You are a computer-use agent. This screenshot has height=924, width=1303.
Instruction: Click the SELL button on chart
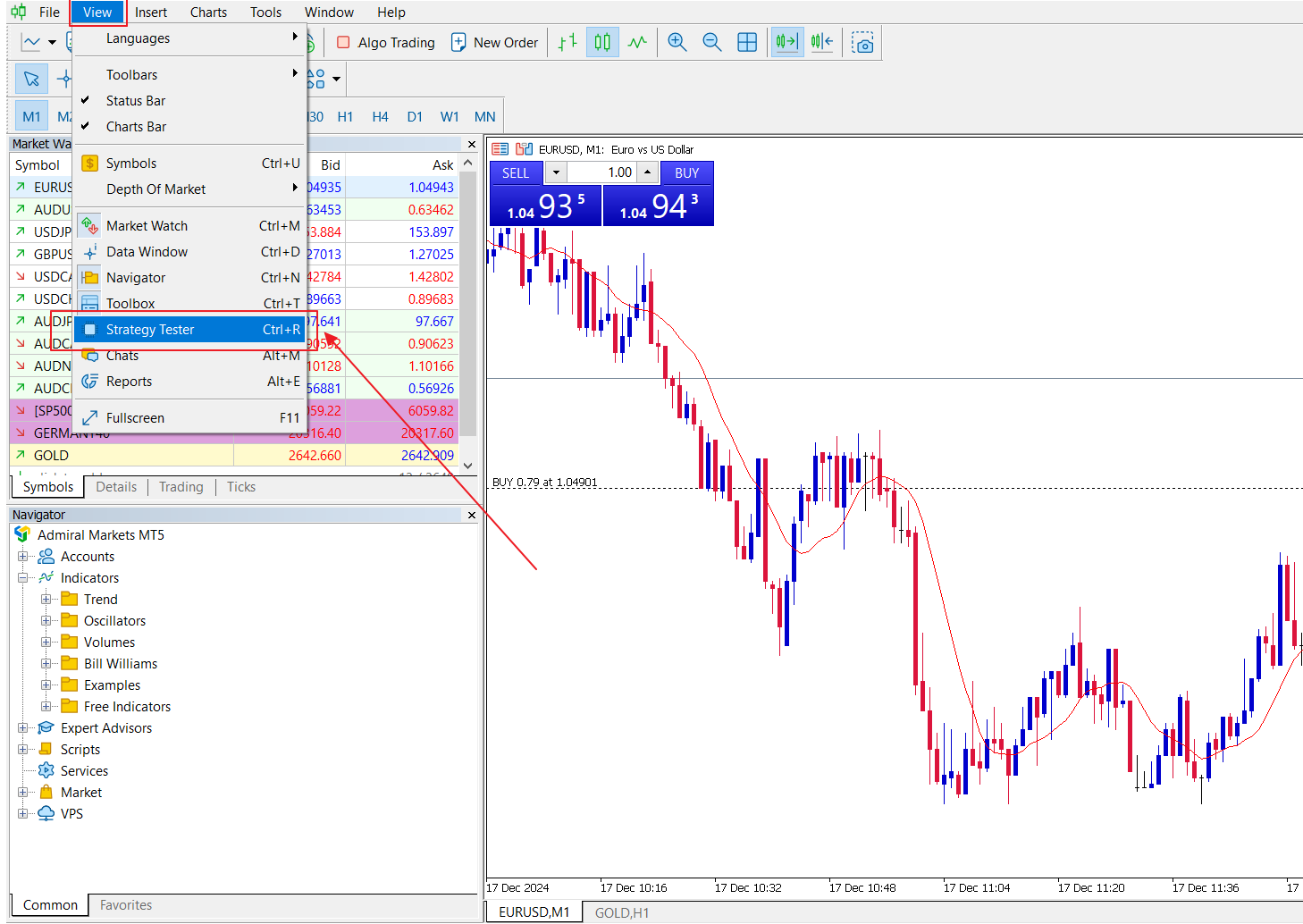[x=516, y=173]
